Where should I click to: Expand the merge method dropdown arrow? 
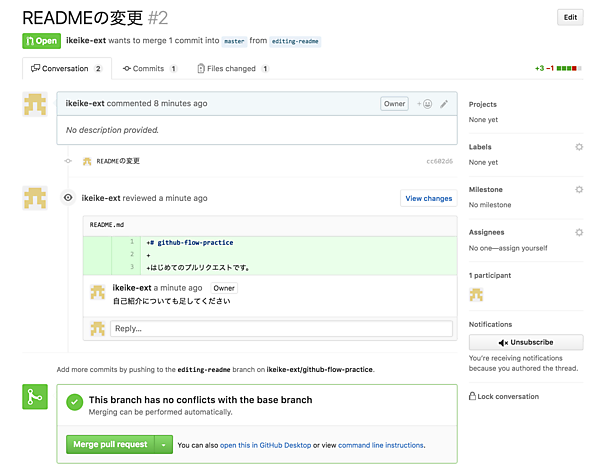coord(164,444)
